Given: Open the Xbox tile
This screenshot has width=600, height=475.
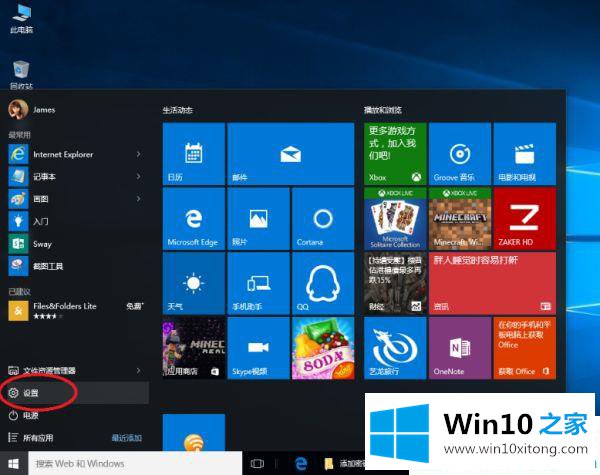Looking at the screenshot, I should tap(395, 154).
